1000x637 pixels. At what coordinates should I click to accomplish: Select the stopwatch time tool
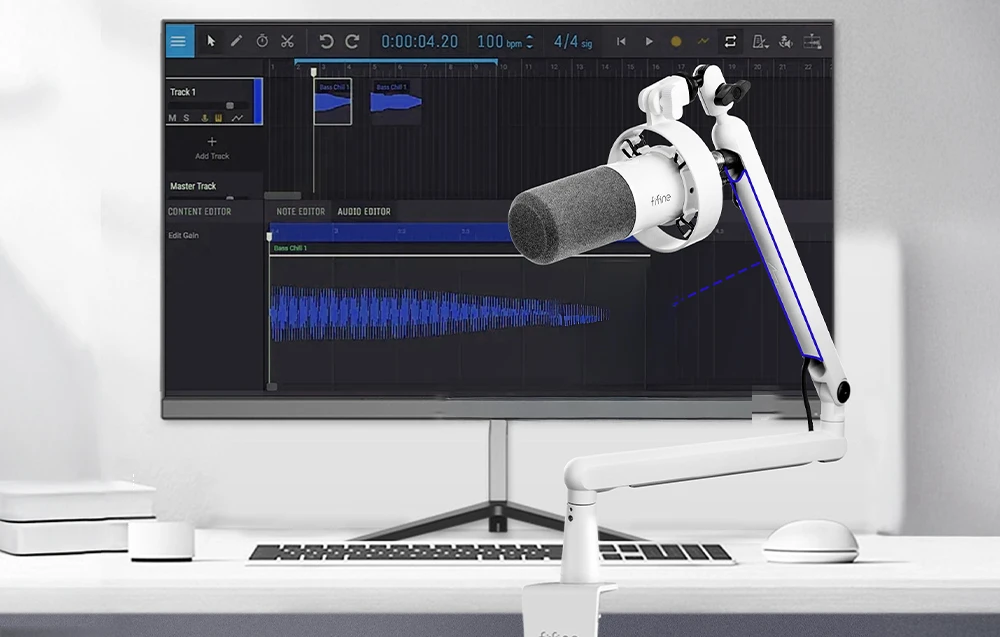[x=262, y=41]
